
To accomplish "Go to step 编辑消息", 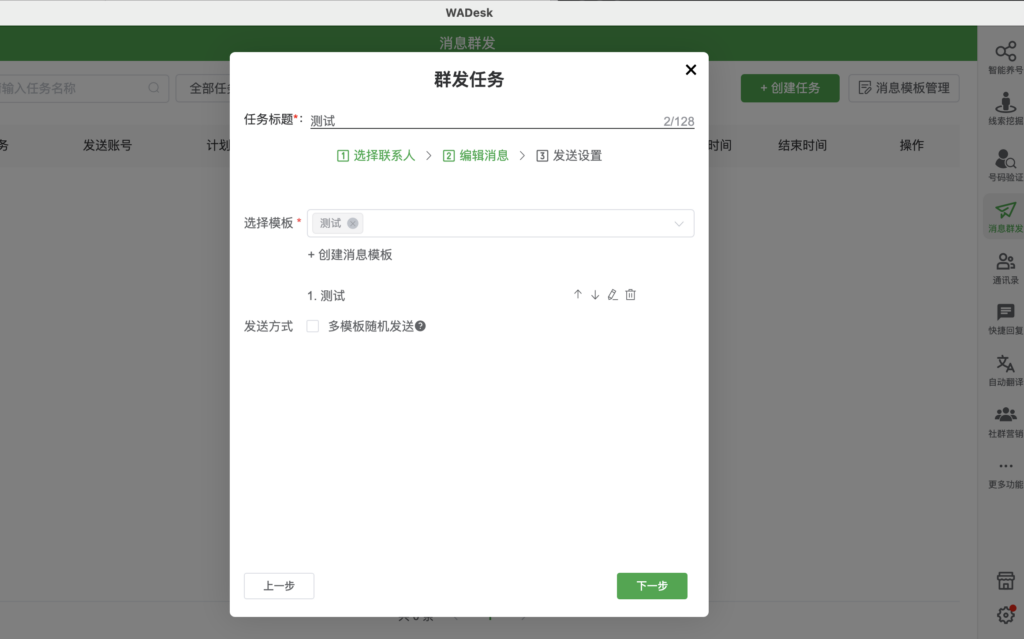I will point(475,156).
